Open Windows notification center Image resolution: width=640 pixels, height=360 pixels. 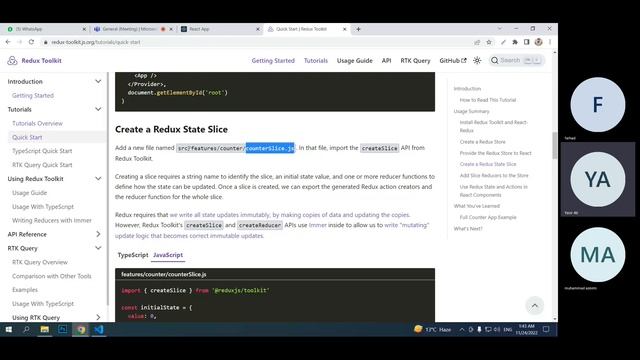pyautogui.click(x=546, y=329)
